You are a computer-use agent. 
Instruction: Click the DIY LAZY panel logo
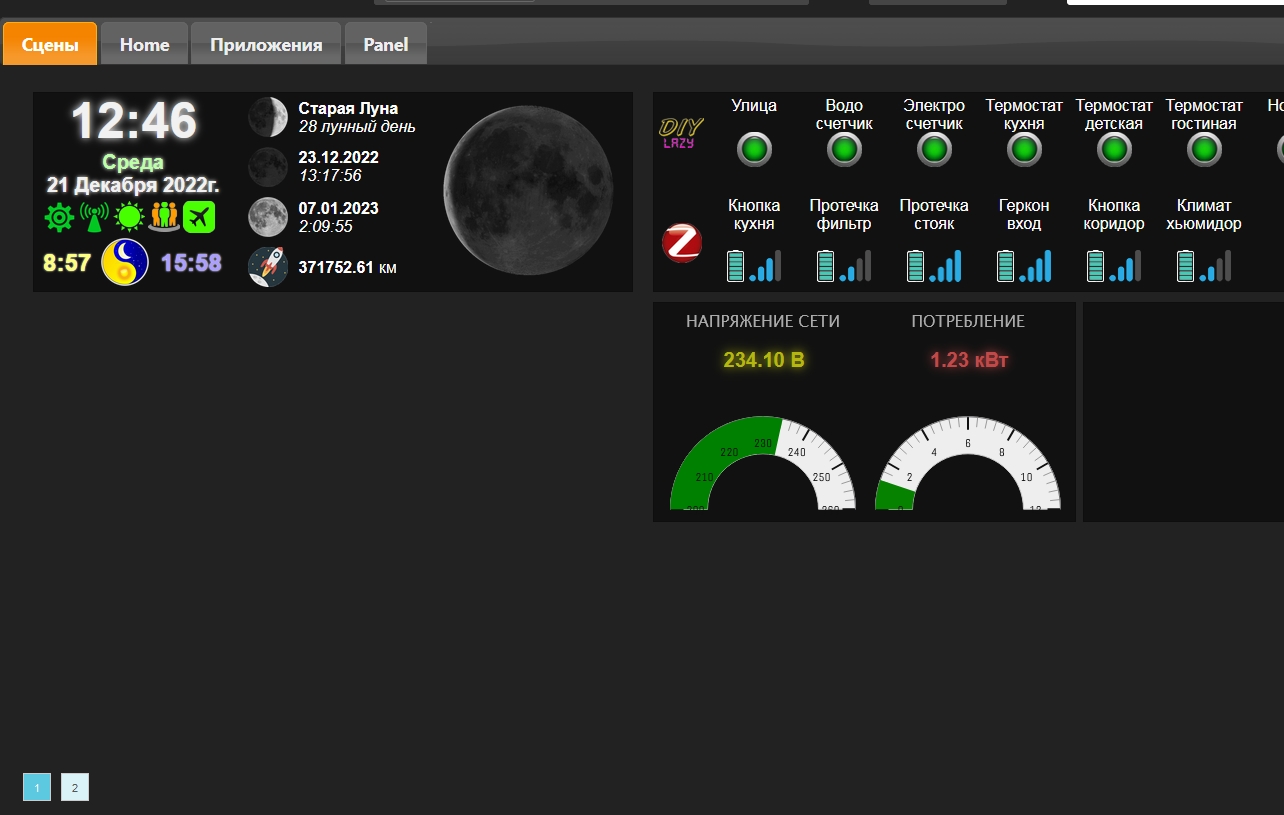point(680,132)
